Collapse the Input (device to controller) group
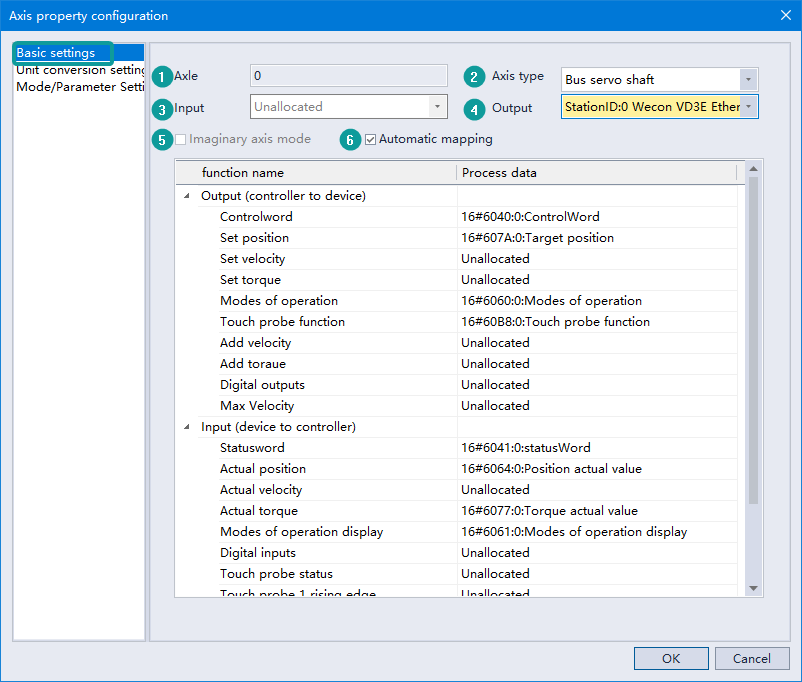Screen dimensions: 802x682 point(186,427)
